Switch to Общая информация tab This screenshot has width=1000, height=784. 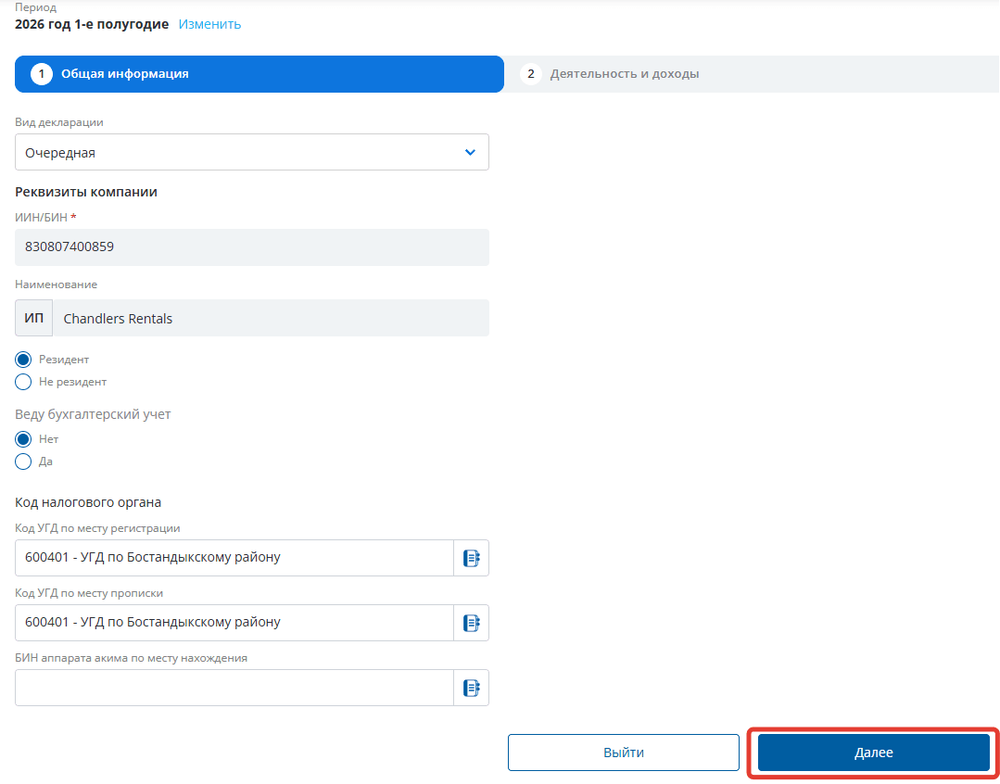tap(259, 74)
